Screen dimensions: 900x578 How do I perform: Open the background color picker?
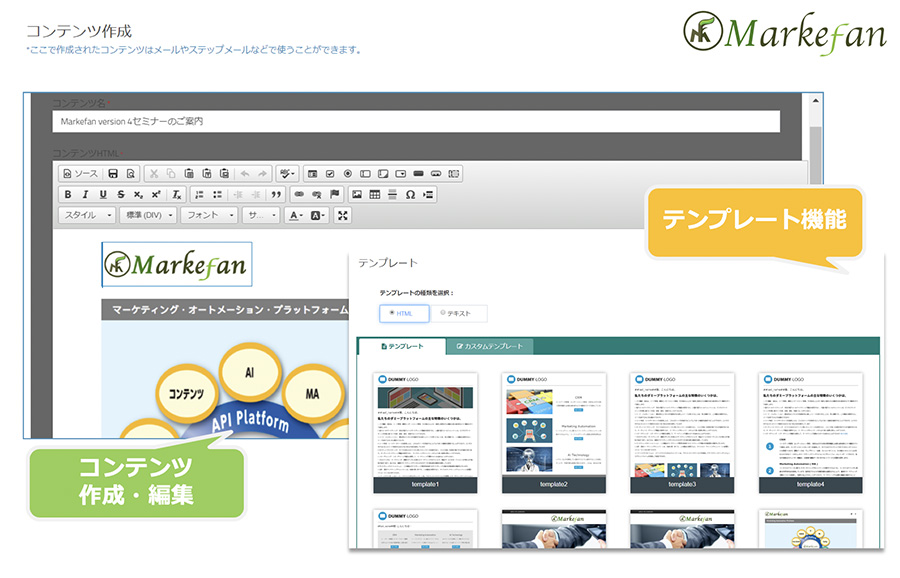coord(317,215)
